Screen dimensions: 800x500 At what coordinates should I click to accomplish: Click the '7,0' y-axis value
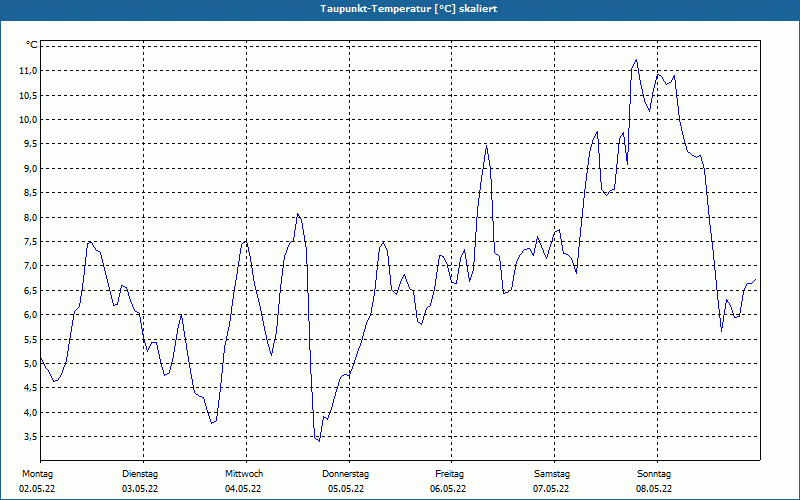click(x=31, y=266)
